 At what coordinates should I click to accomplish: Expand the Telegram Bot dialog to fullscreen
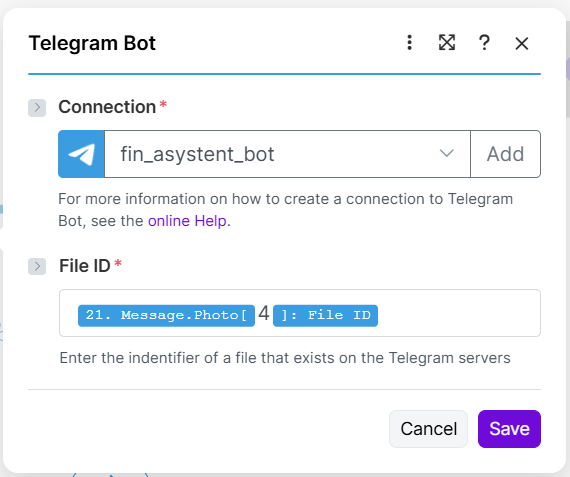point(447,43)
